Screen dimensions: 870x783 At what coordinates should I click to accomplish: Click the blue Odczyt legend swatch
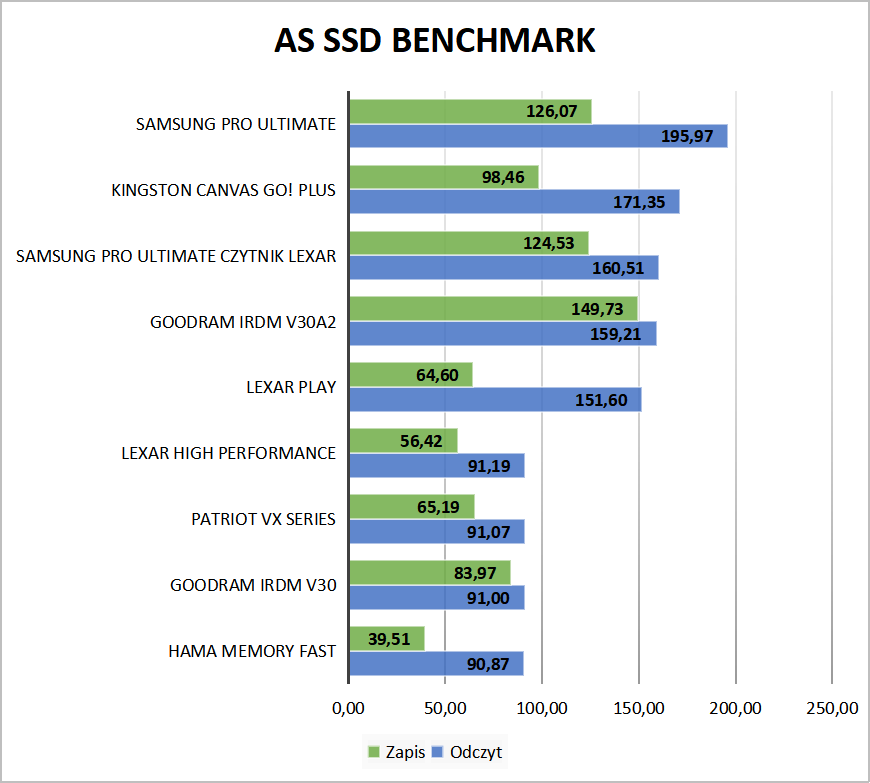point(439,751)
